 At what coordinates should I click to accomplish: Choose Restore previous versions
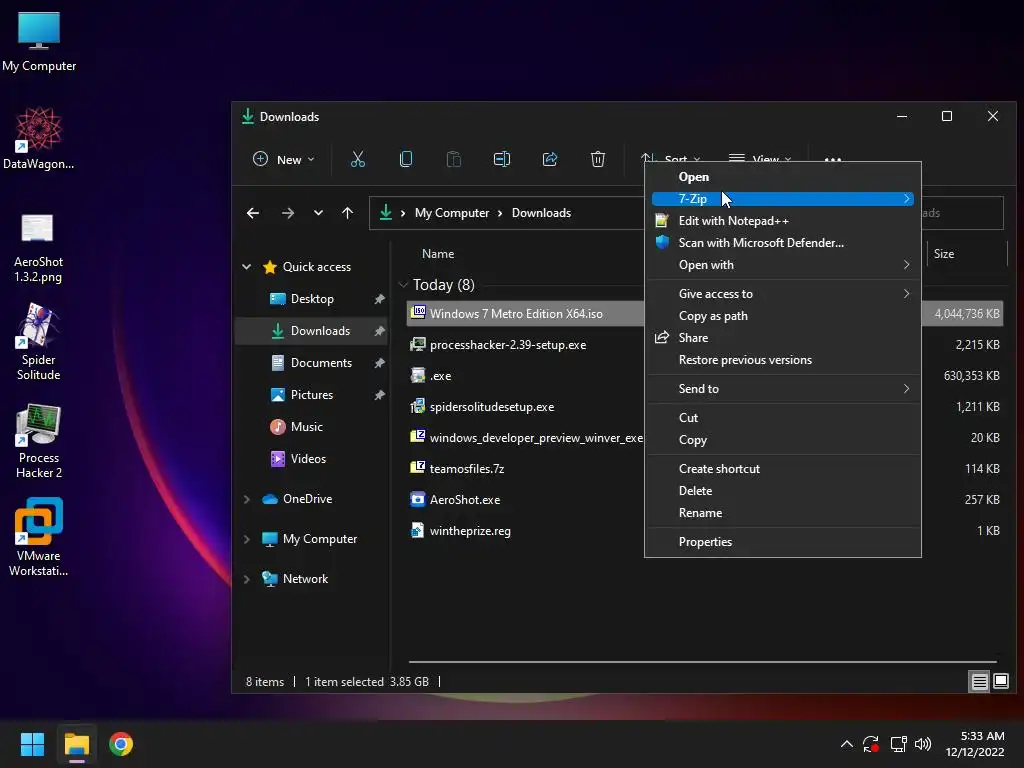(x=782, y=360)
